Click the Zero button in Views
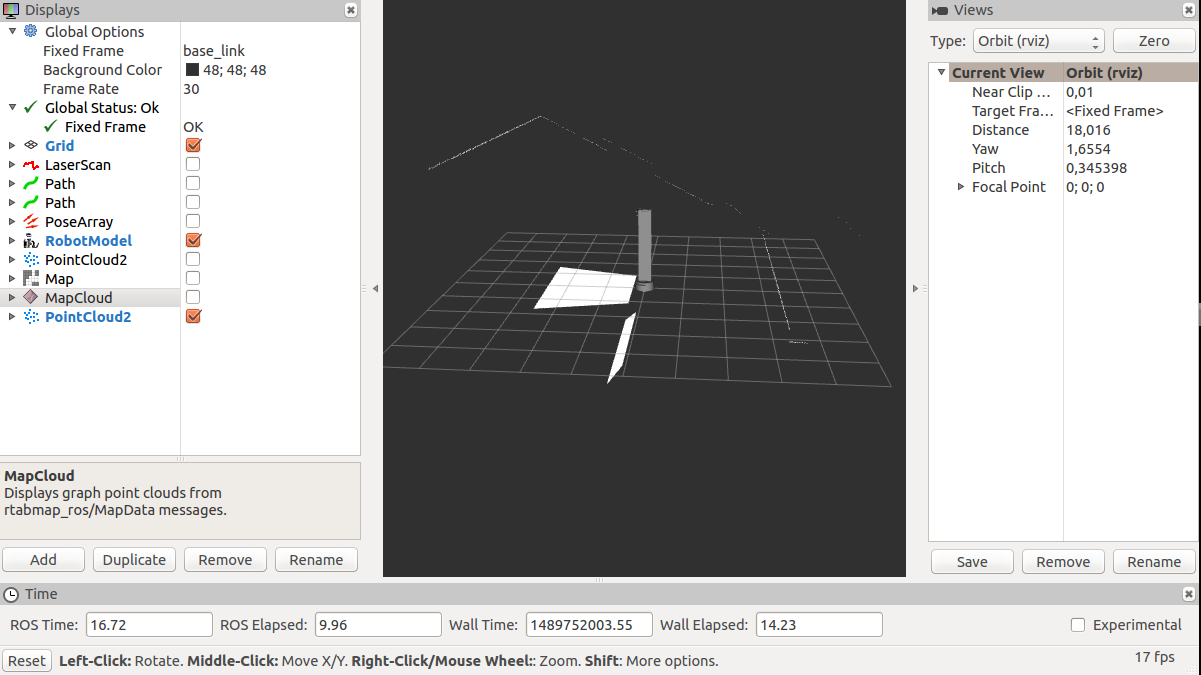This screenshot has width=1201, height=675. [x=1153, y=42]
